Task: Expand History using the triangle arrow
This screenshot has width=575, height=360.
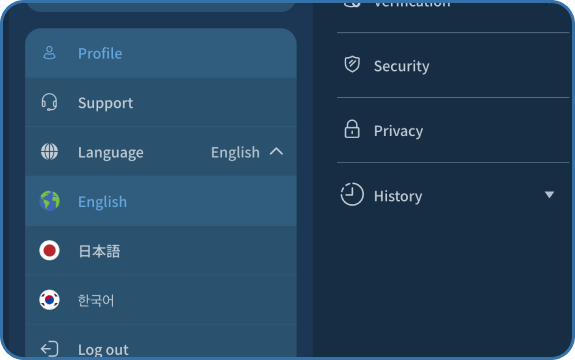Action: click(x=549, y=195)
